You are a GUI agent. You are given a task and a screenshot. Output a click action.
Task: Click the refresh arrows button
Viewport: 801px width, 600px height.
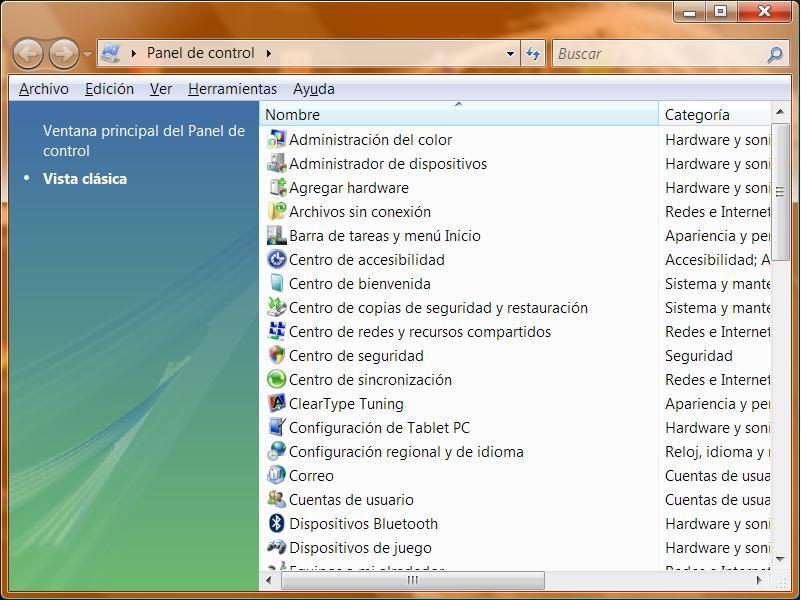point(533,53)
